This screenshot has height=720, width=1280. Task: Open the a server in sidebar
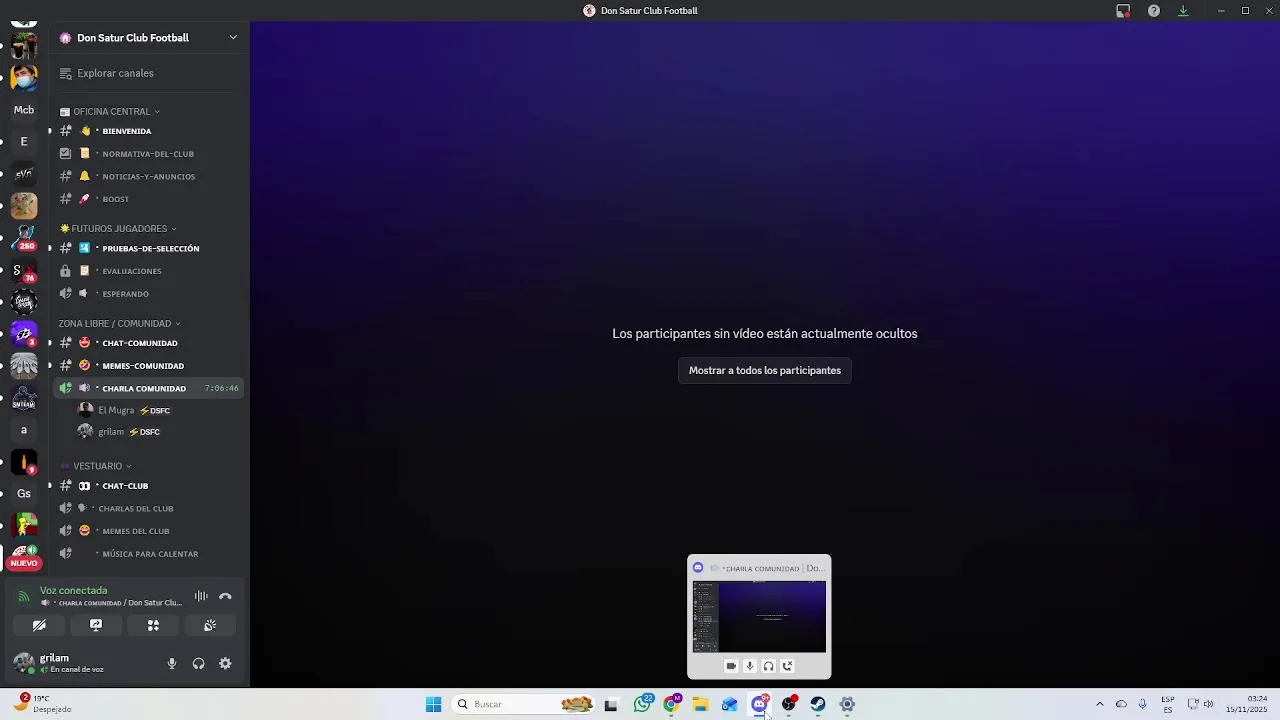[x=24, y=430]
